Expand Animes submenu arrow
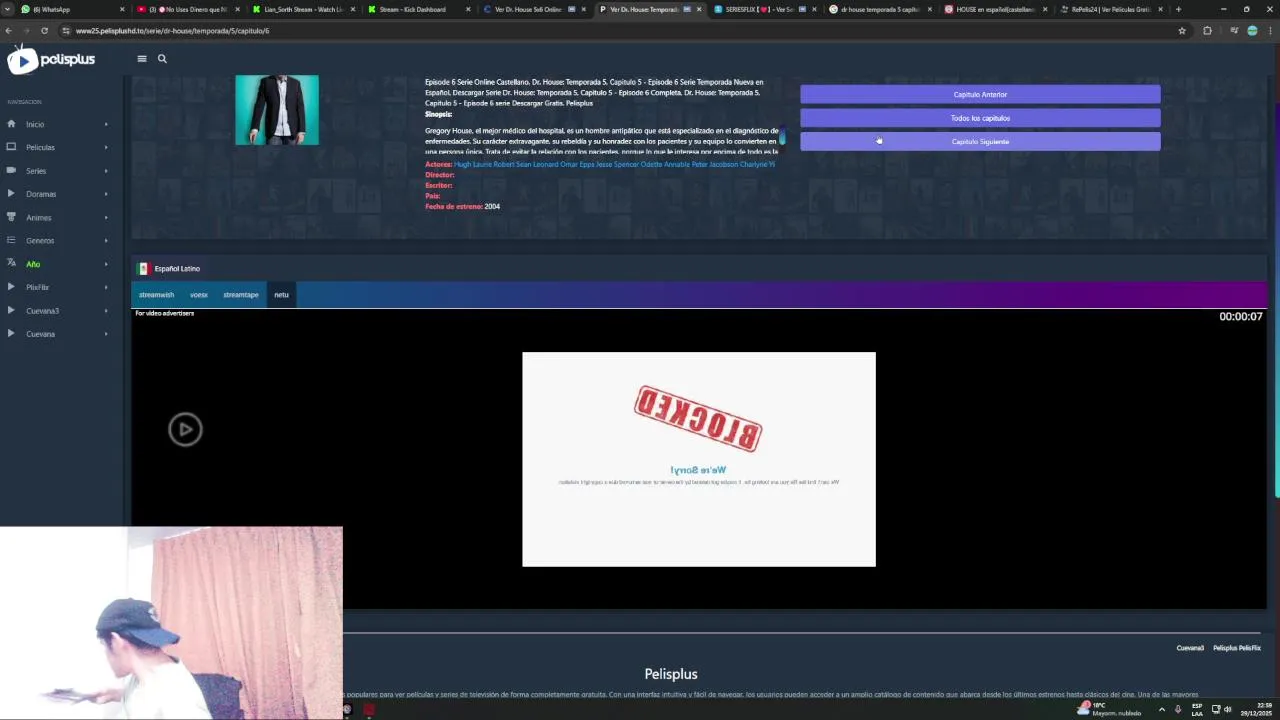 [106, 217]
